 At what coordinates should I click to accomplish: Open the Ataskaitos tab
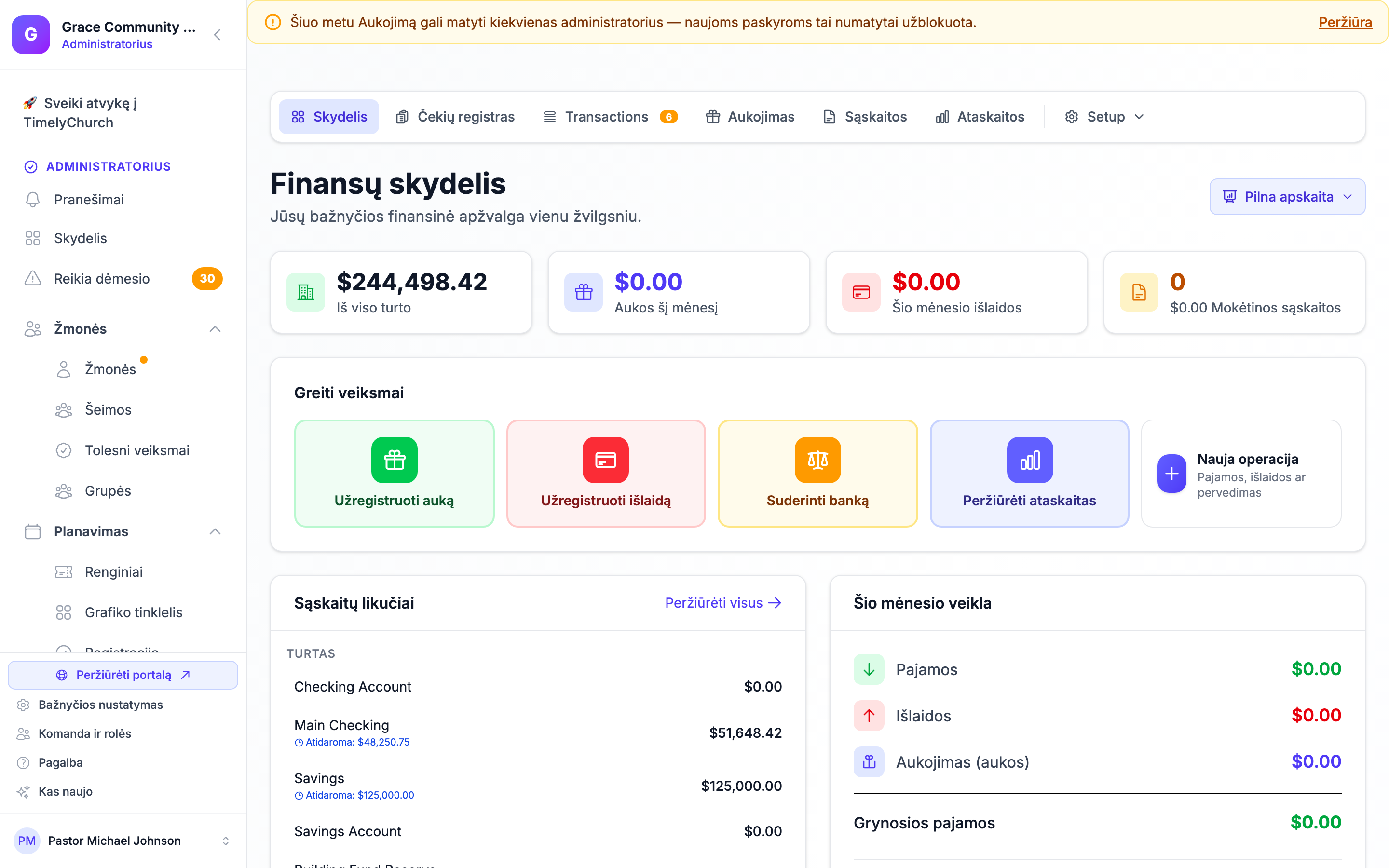980,117
